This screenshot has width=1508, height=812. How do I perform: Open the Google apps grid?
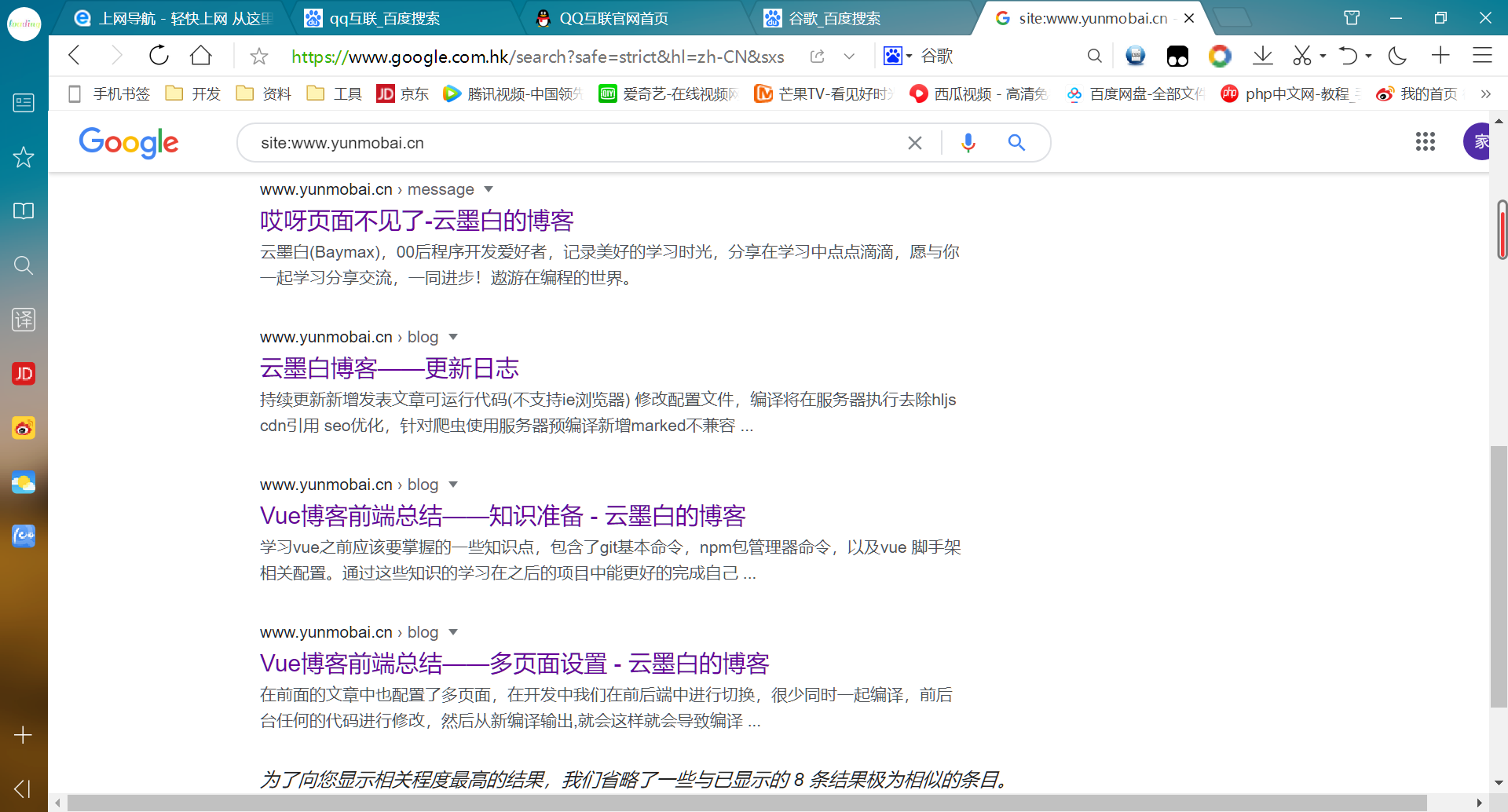click(x=1426, y=142)
